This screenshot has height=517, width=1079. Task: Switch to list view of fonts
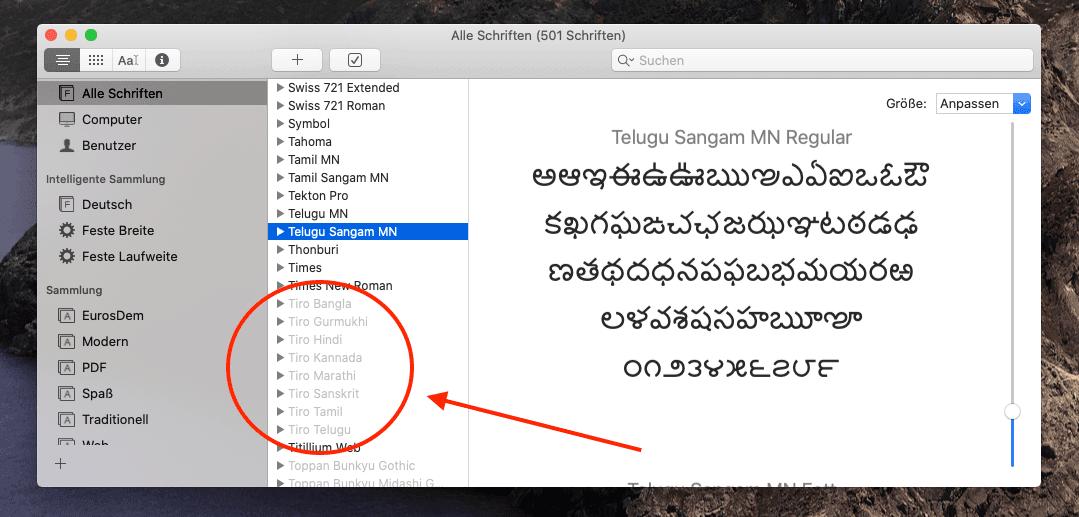[x=62, y=60]
